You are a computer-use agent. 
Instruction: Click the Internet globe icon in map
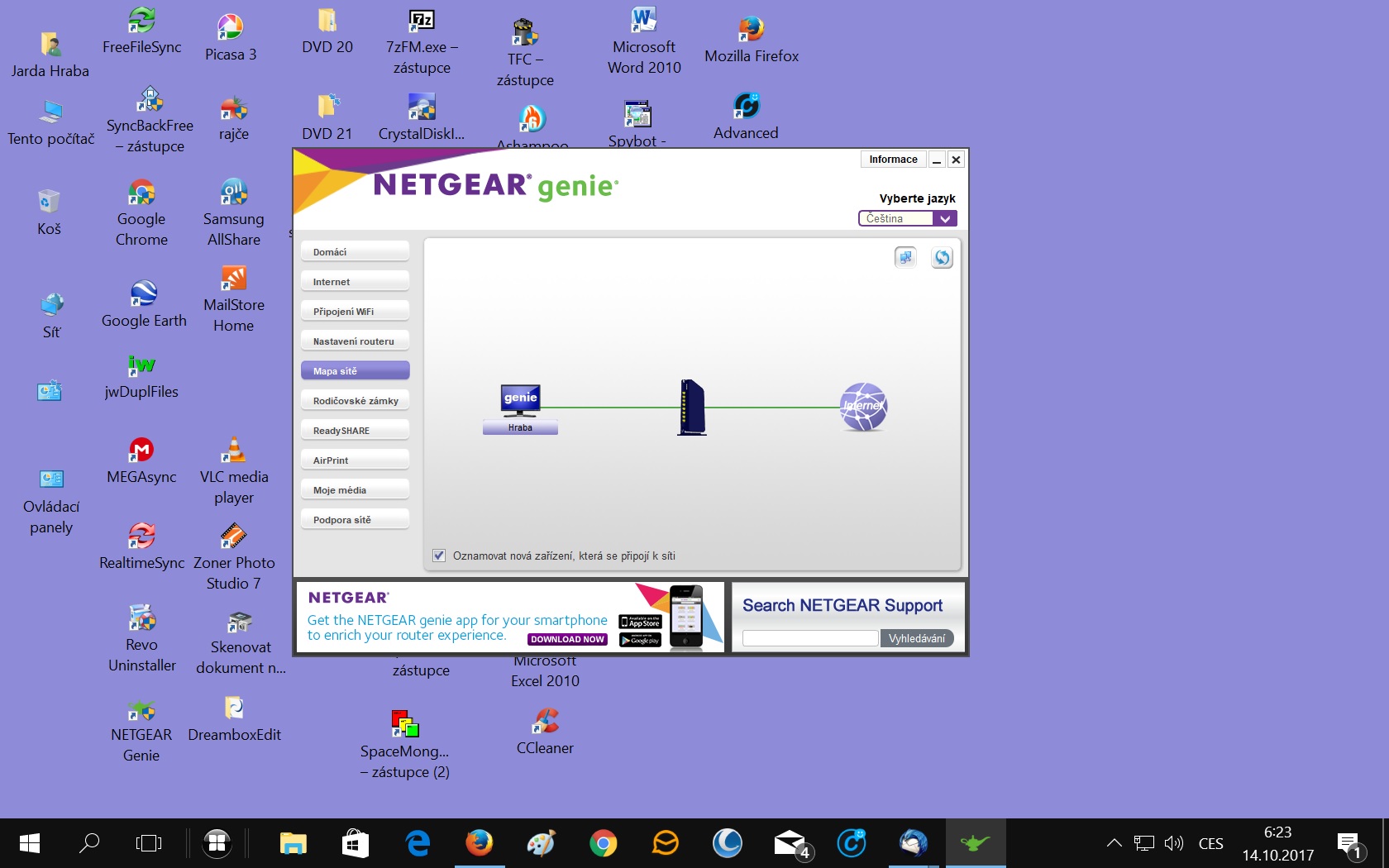point(863,407)
